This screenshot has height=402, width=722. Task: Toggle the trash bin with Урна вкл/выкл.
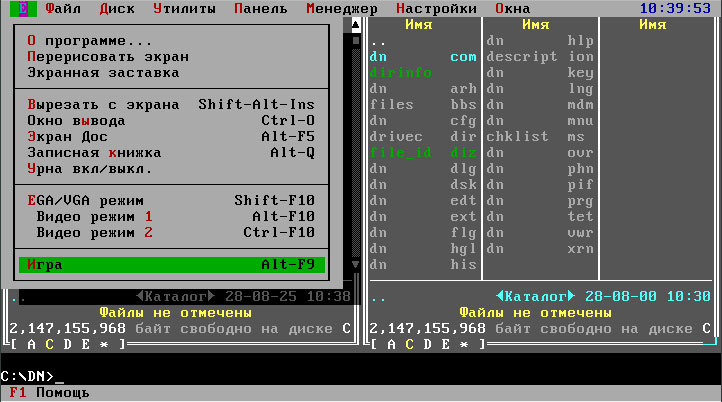(x=90, y=169)
